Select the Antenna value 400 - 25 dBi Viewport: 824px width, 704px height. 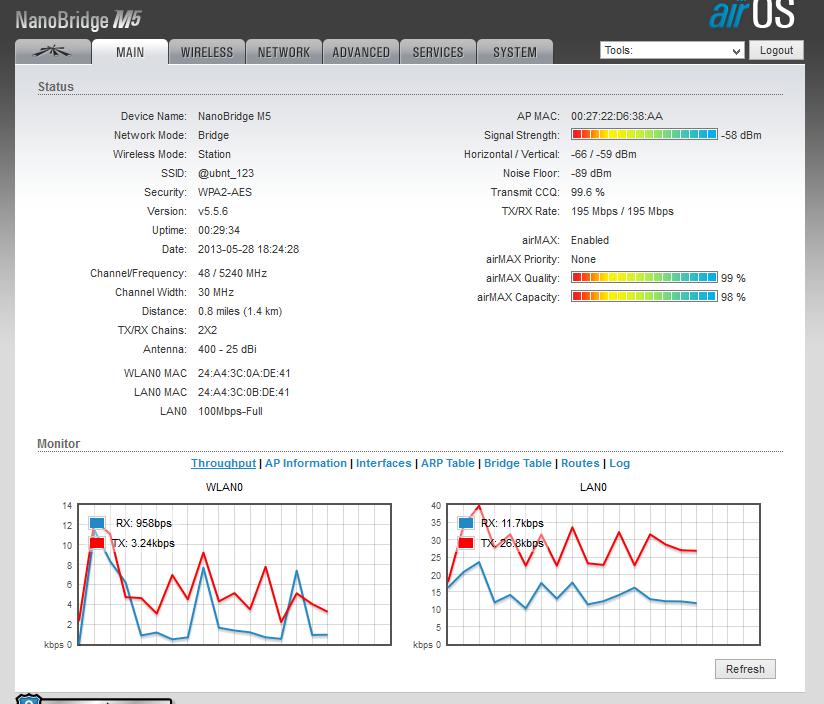[x=227, y=349]
